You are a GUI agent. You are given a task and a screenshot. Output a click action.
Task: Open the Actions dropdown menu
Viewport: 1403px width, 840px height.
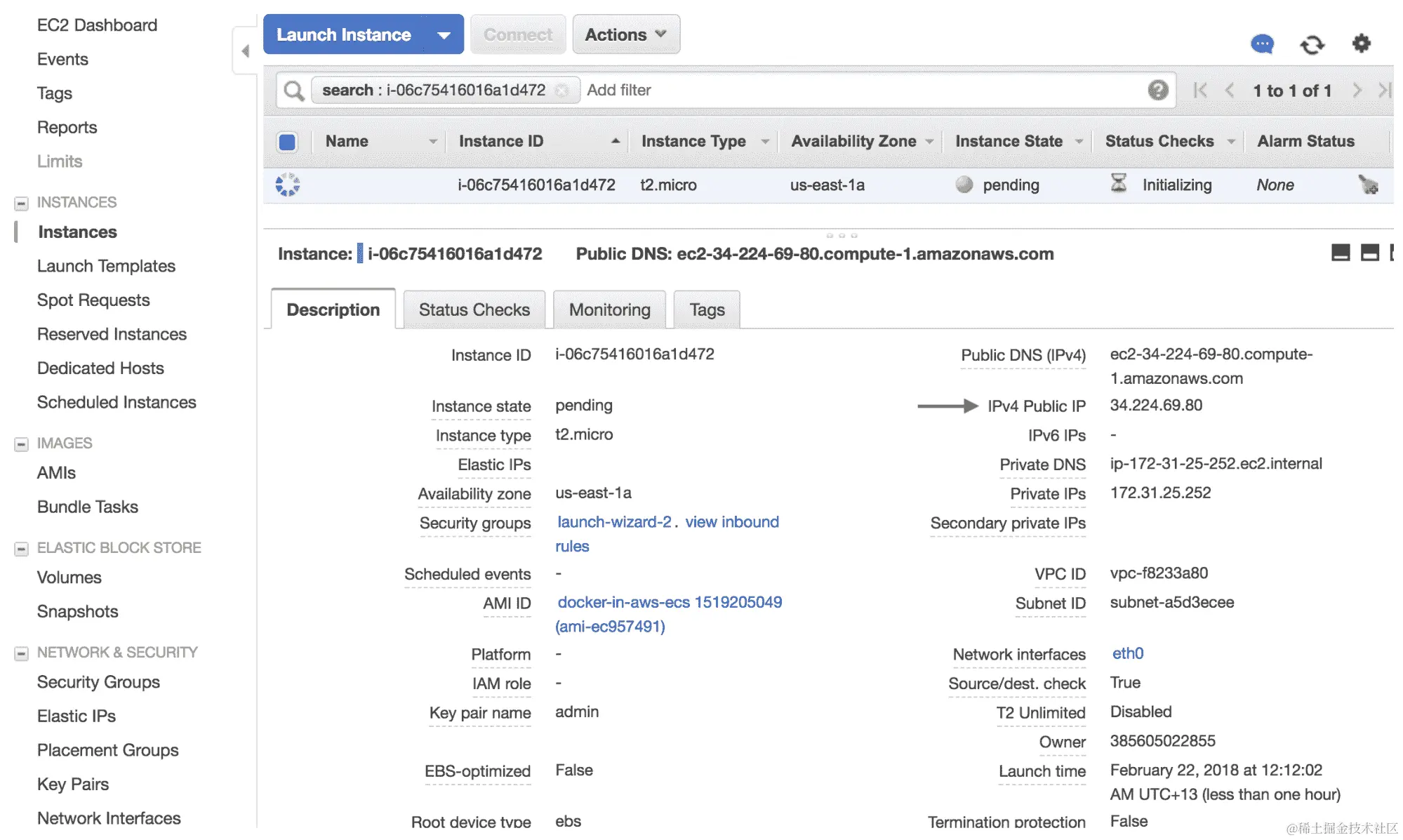[625, 34]
